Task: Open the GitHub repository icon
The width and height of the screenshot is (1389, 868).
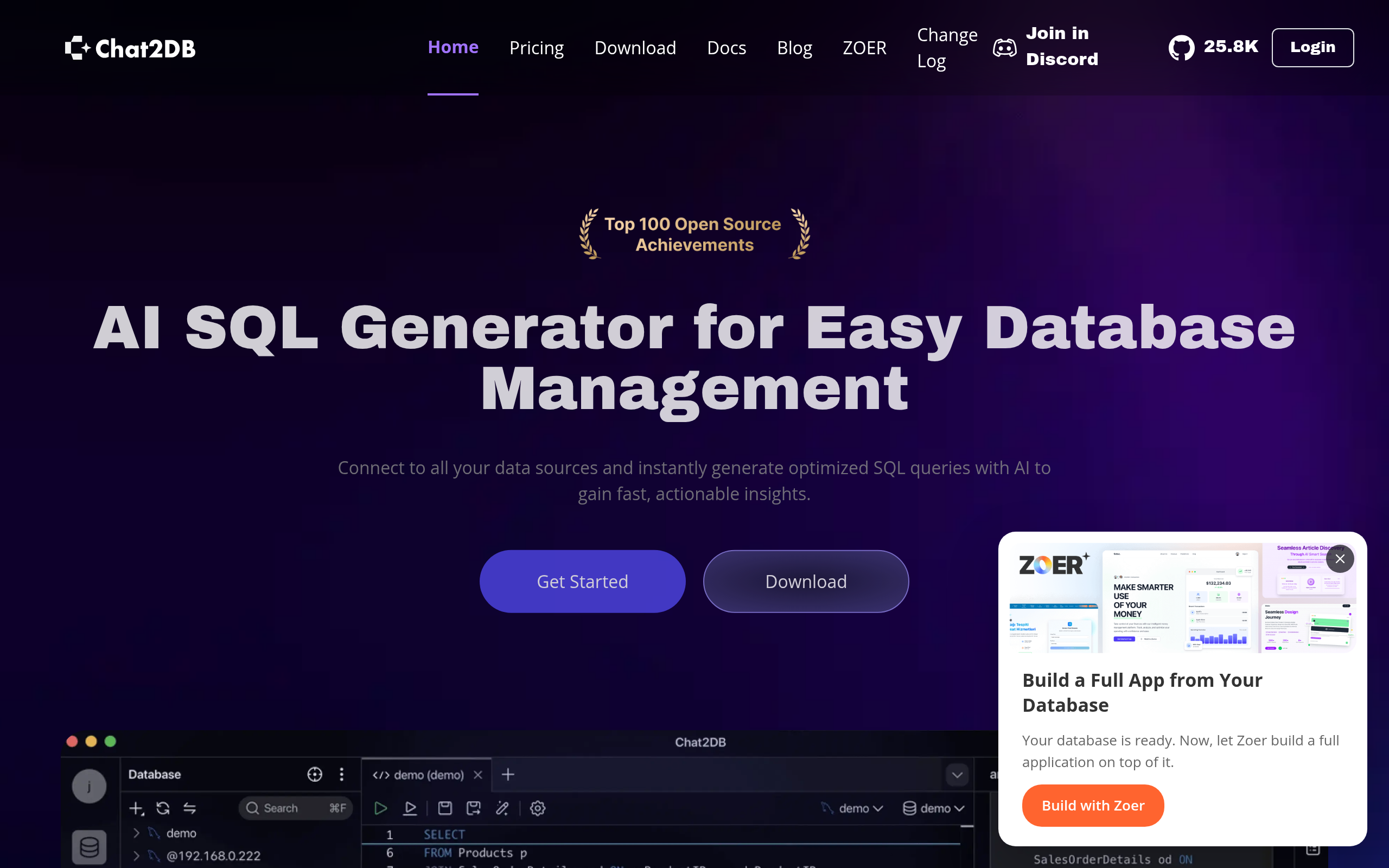Action: (x=1181, y=48)
